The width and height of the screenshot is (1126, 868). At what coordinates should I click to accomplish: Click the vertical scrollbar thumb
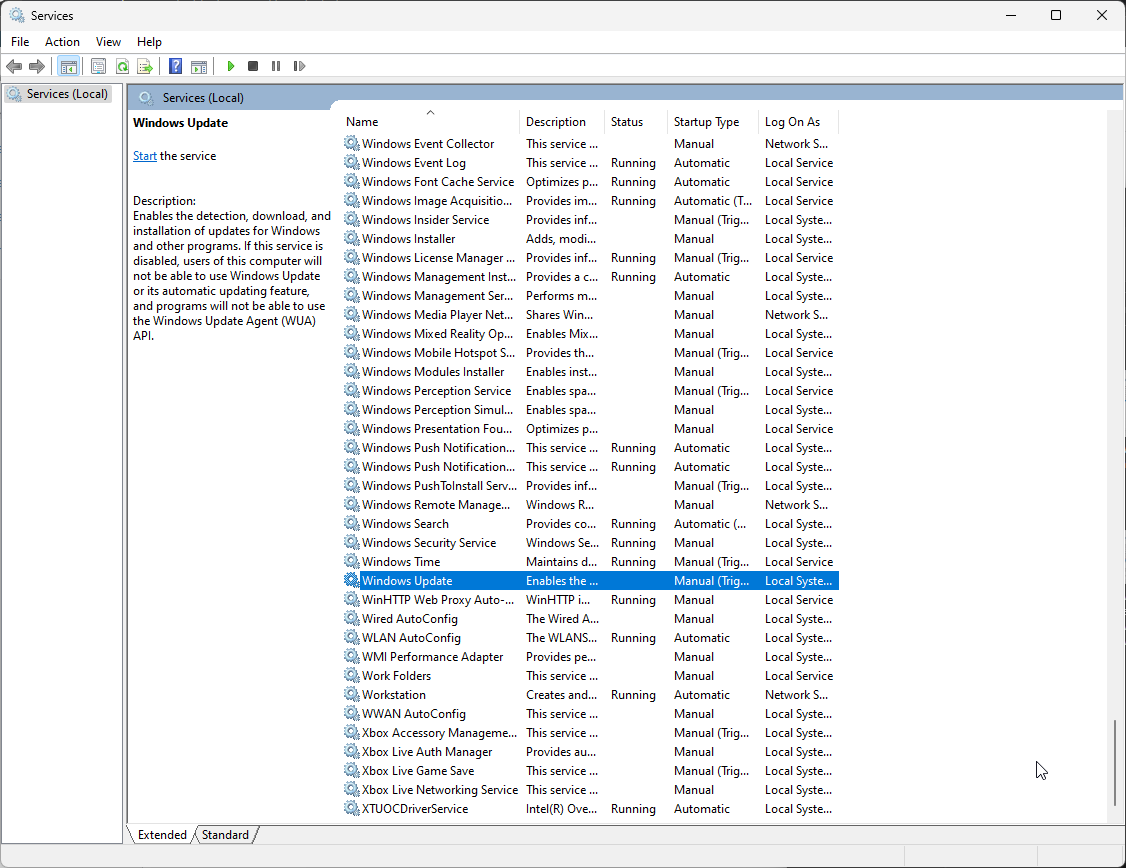[x=1115, y=761]
